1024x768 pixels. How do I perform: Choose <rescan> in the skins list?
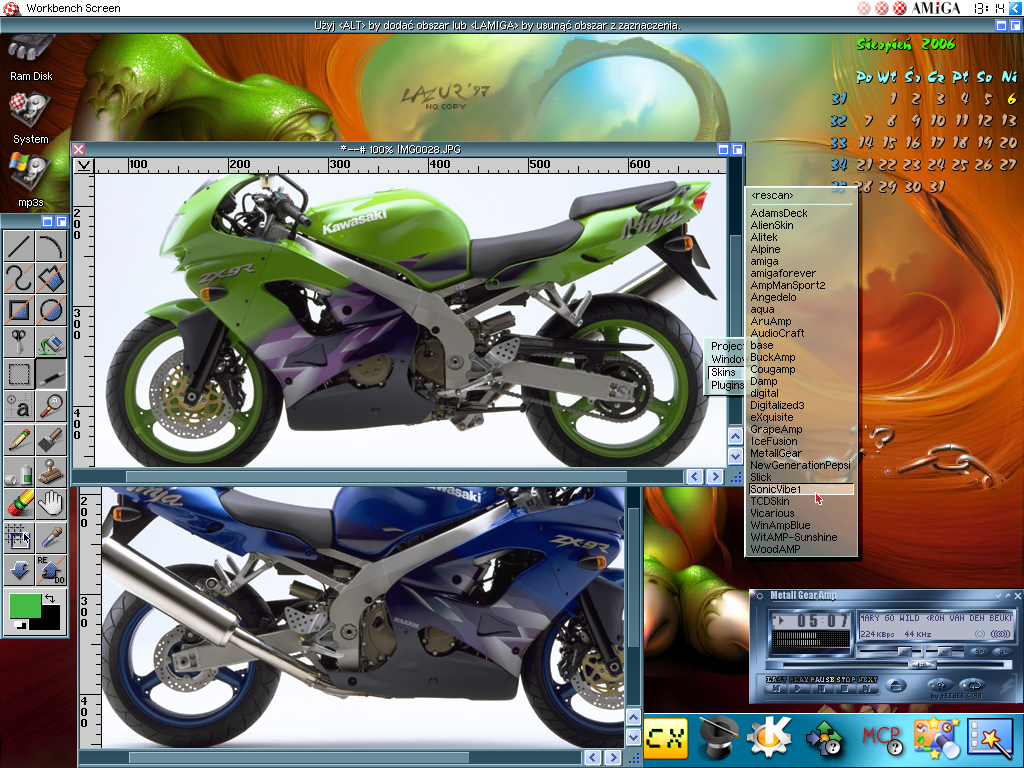click(801, 195)
